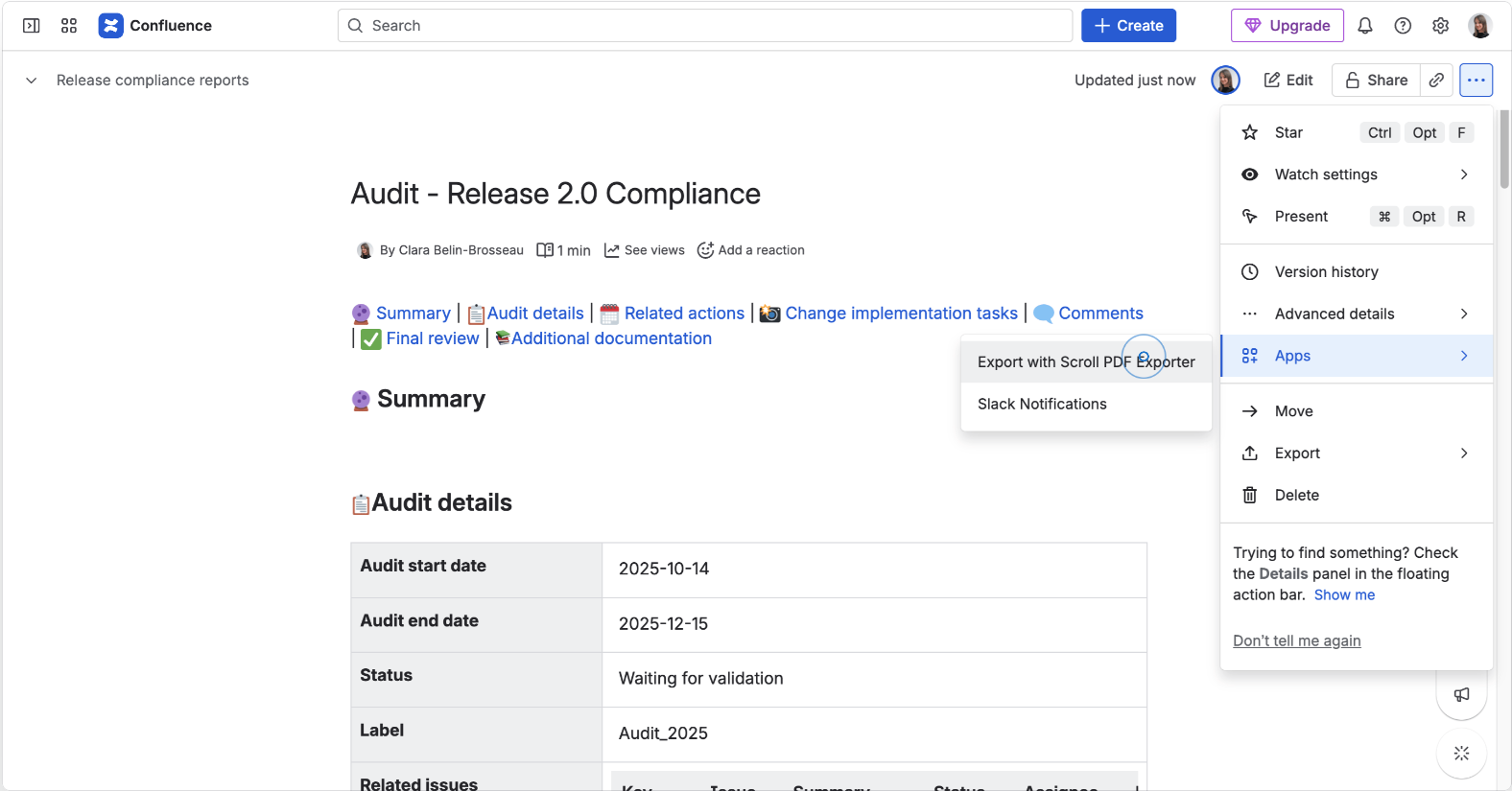This screenshot has height=791, width=1512.
Task: Expand the Watch settings submenu
Action: [x=1356, y=174]
